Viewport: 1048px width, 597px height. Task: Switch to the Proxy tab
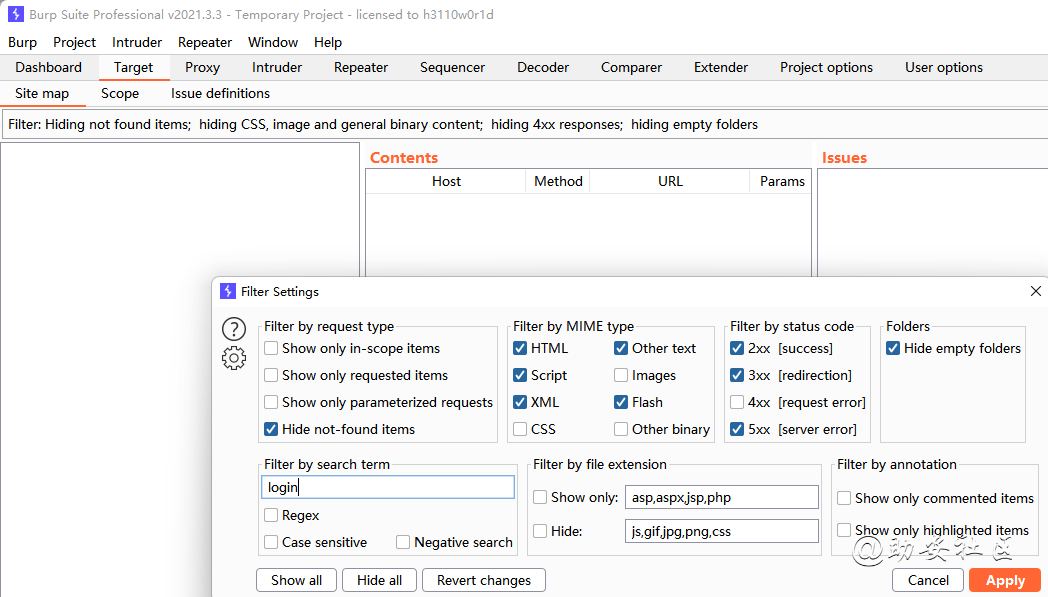pyautogui.click(x=203, y=68)
